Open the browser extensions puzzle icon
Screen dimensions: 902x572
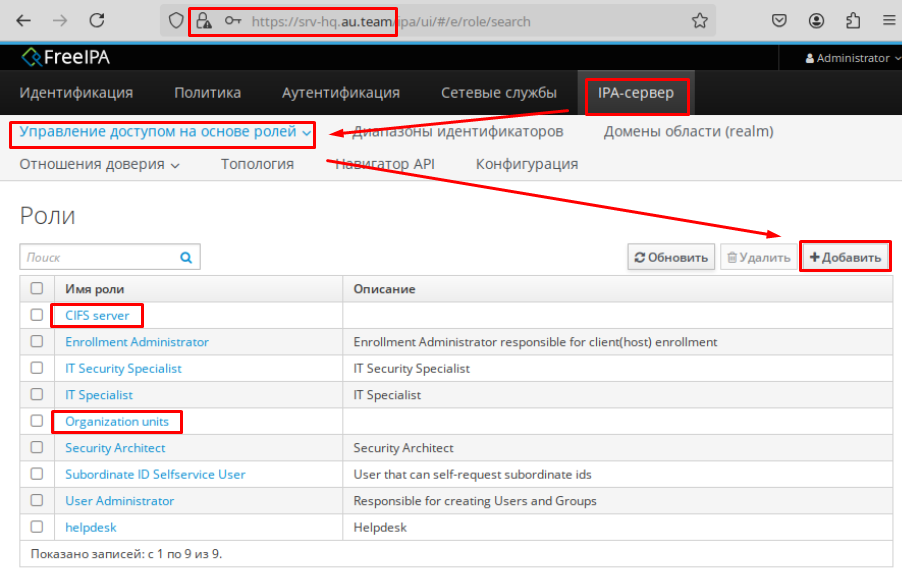click(x=853, y=21)
